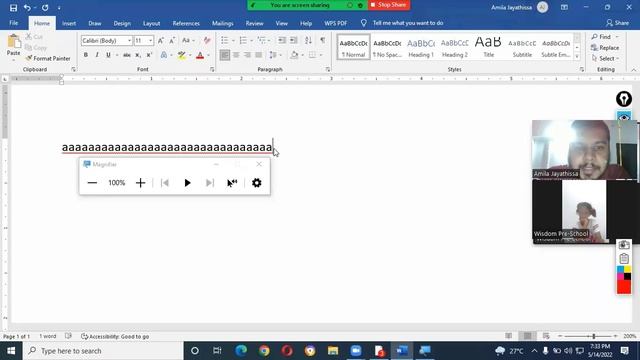The width and height of the screenshot is (640, 360).
Task: Show paragraph marks and hidden symbols
Action: tap(323, 40)
